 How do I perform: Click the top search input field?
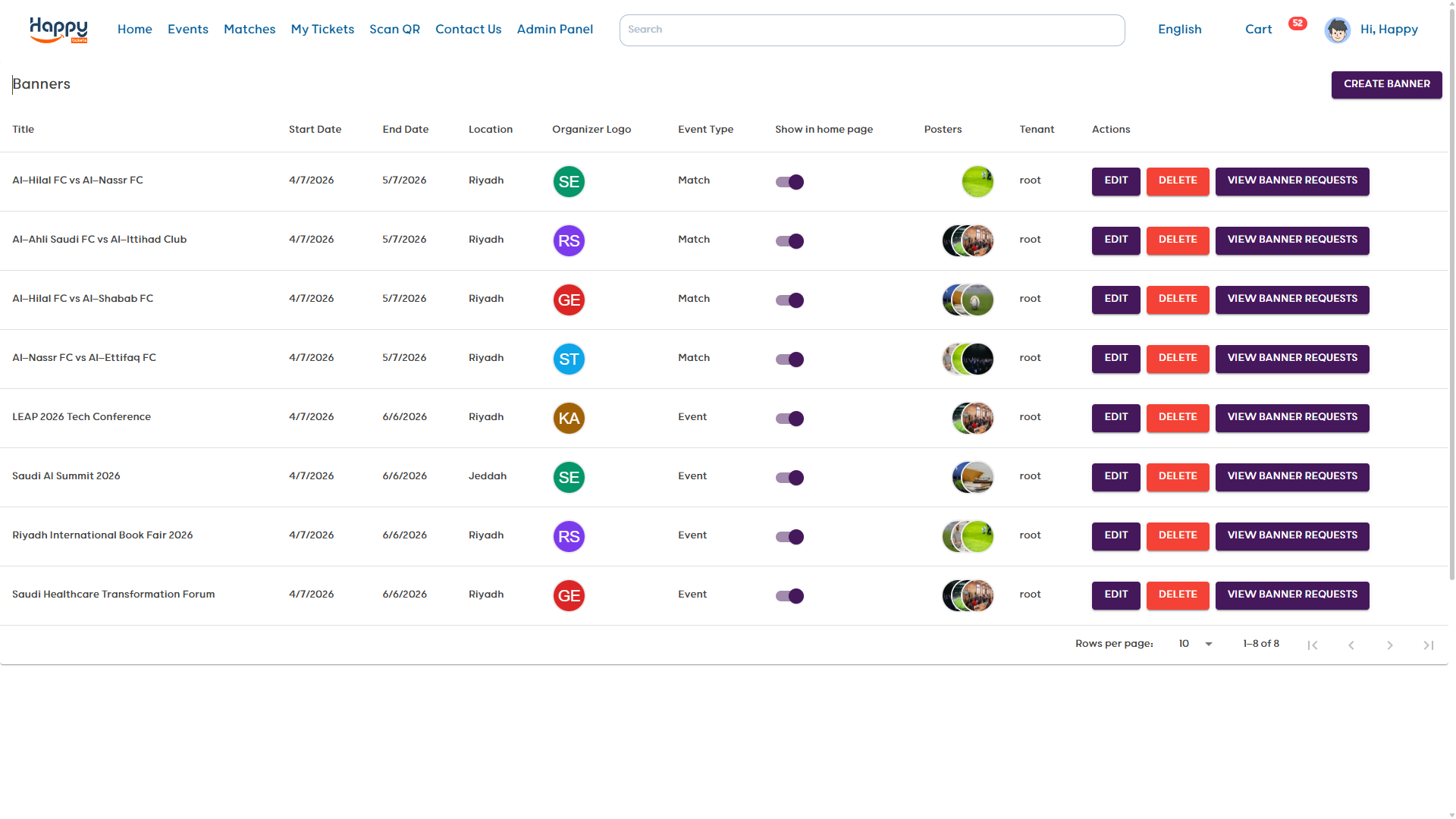click(x=871, y=30)
